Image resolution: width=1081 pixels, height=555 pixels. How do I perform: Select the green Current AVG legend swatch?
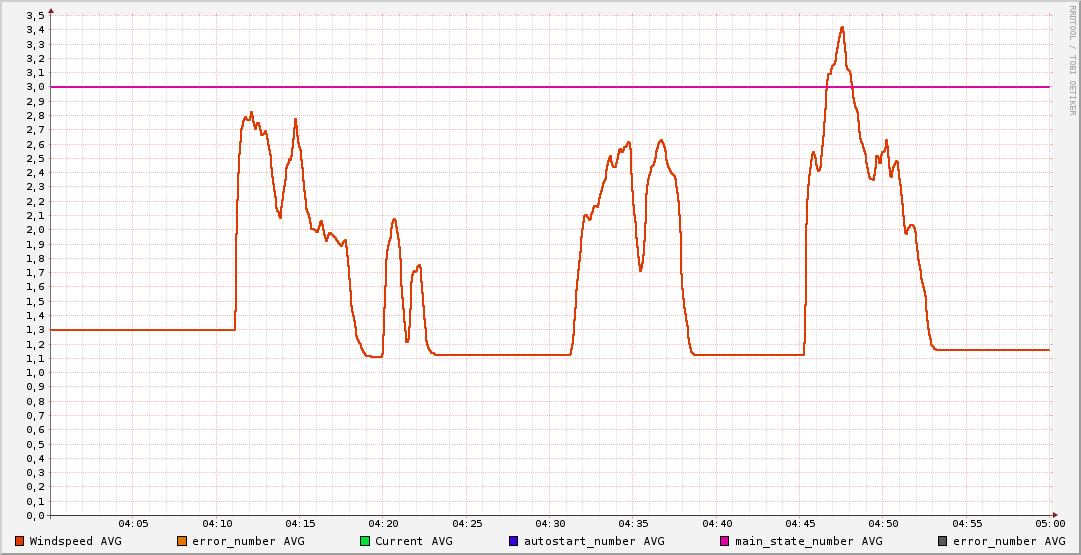(365, 541)
